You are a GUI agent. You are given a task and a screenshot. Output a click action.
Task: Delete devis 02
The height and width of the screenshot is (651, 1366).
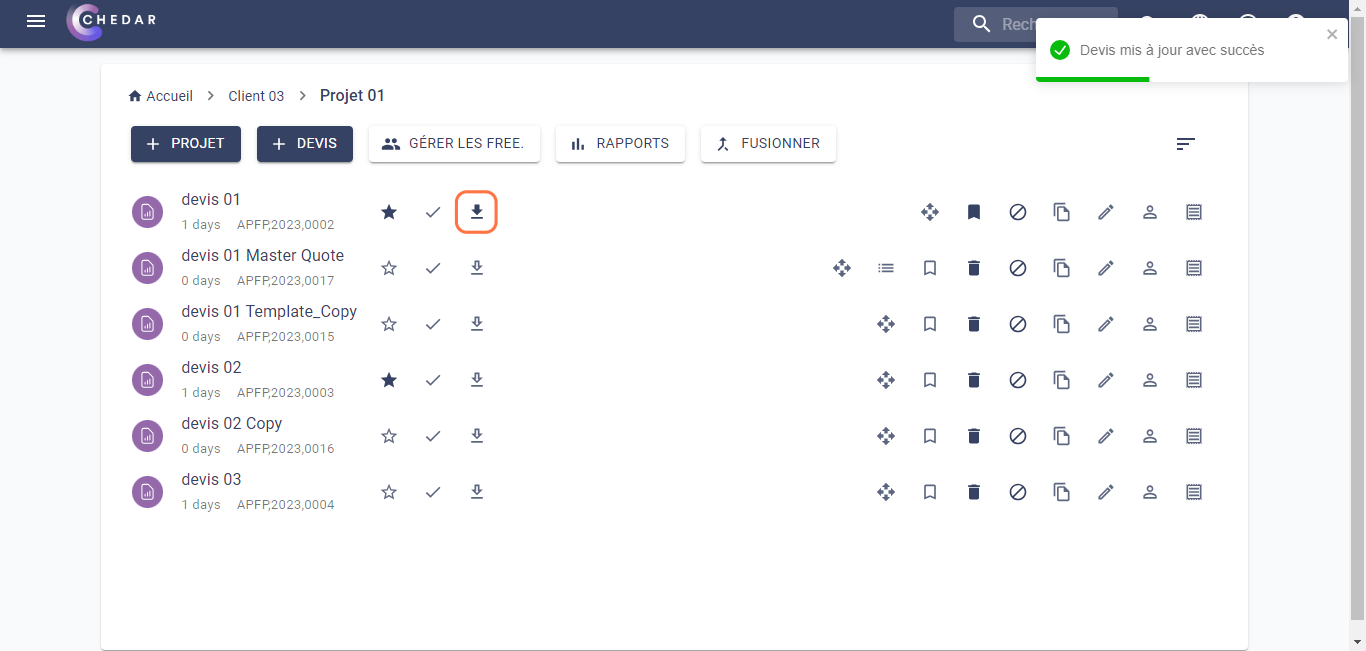[974, 380]
